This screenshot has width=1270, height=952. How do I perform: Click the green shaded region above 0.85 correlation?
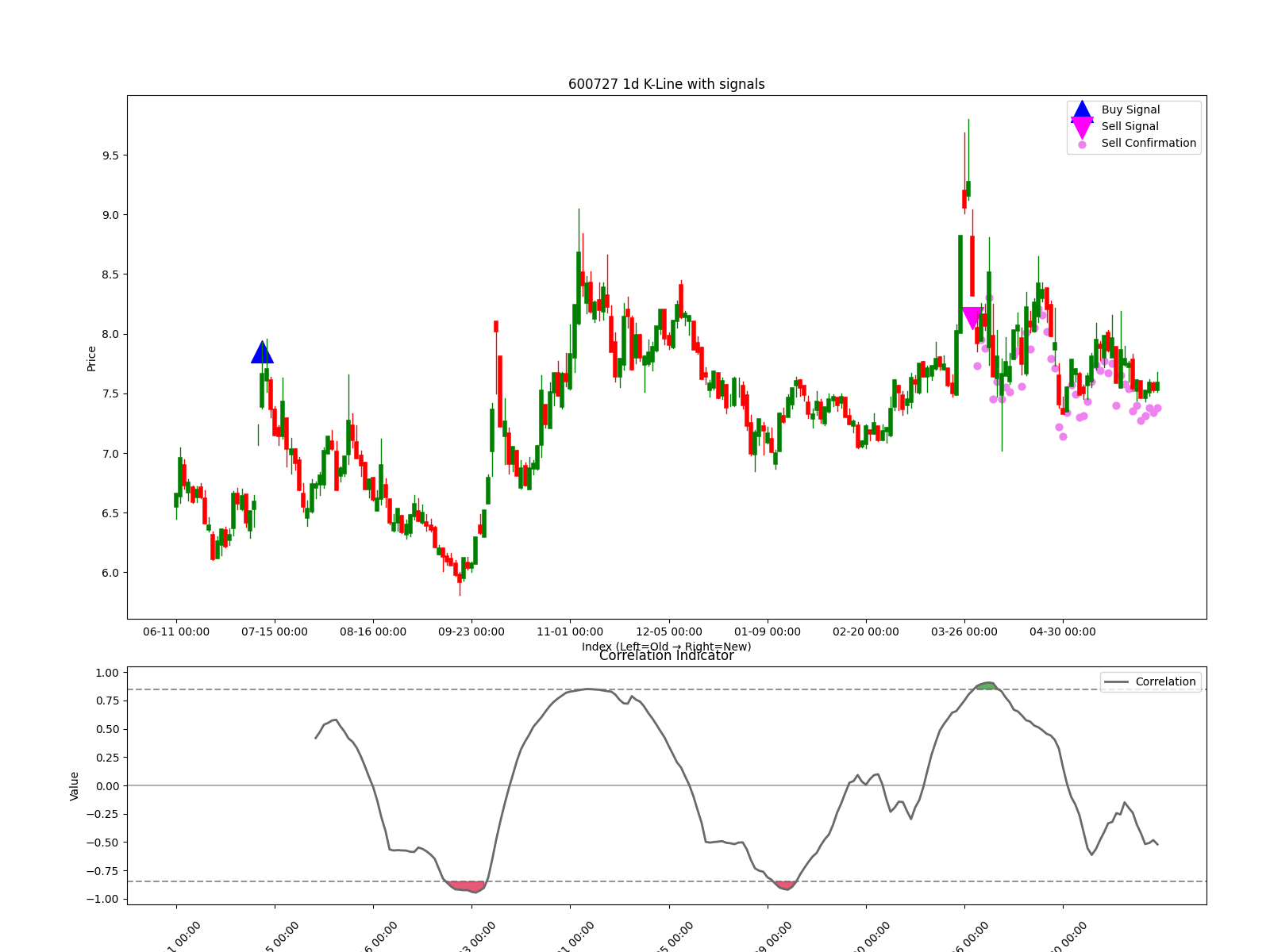(986, 685)
